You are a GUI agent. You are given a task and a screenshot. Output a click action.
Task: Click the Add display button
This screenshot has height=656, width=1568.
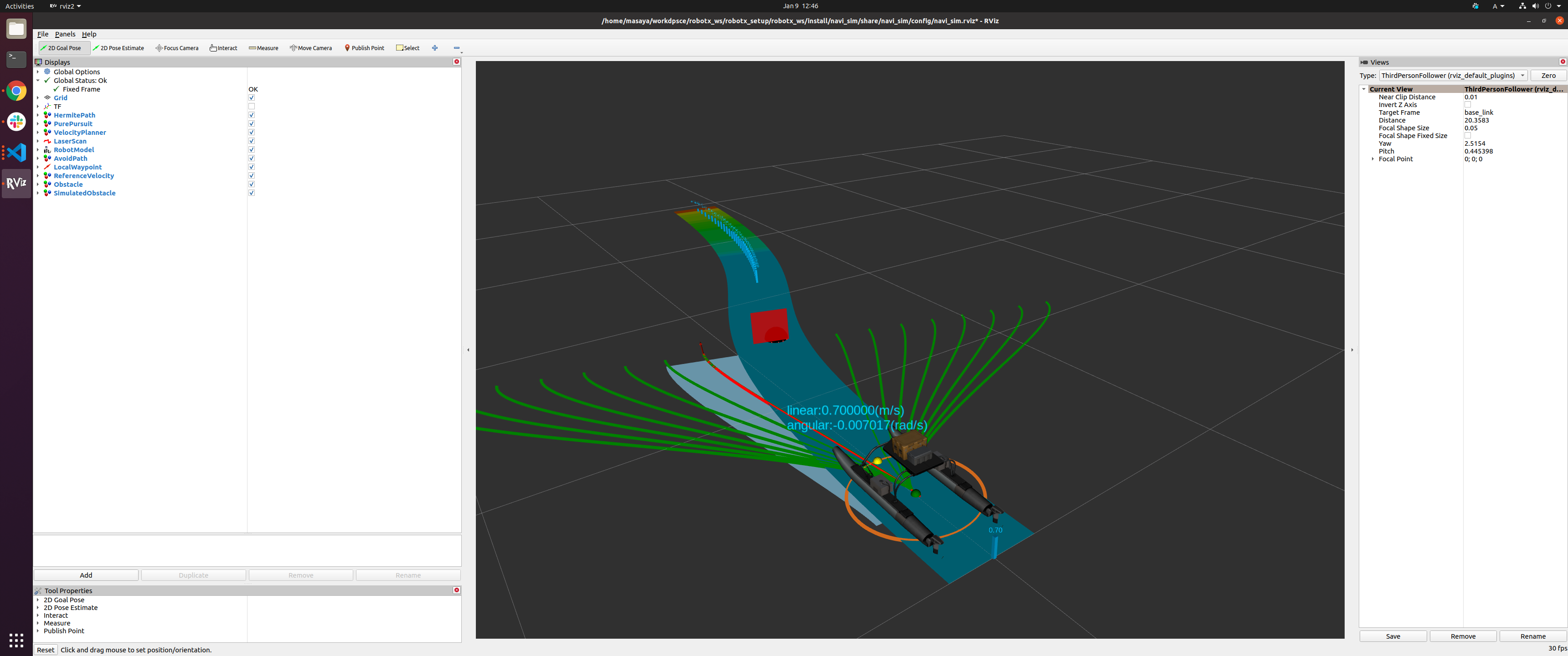(86, 575)
